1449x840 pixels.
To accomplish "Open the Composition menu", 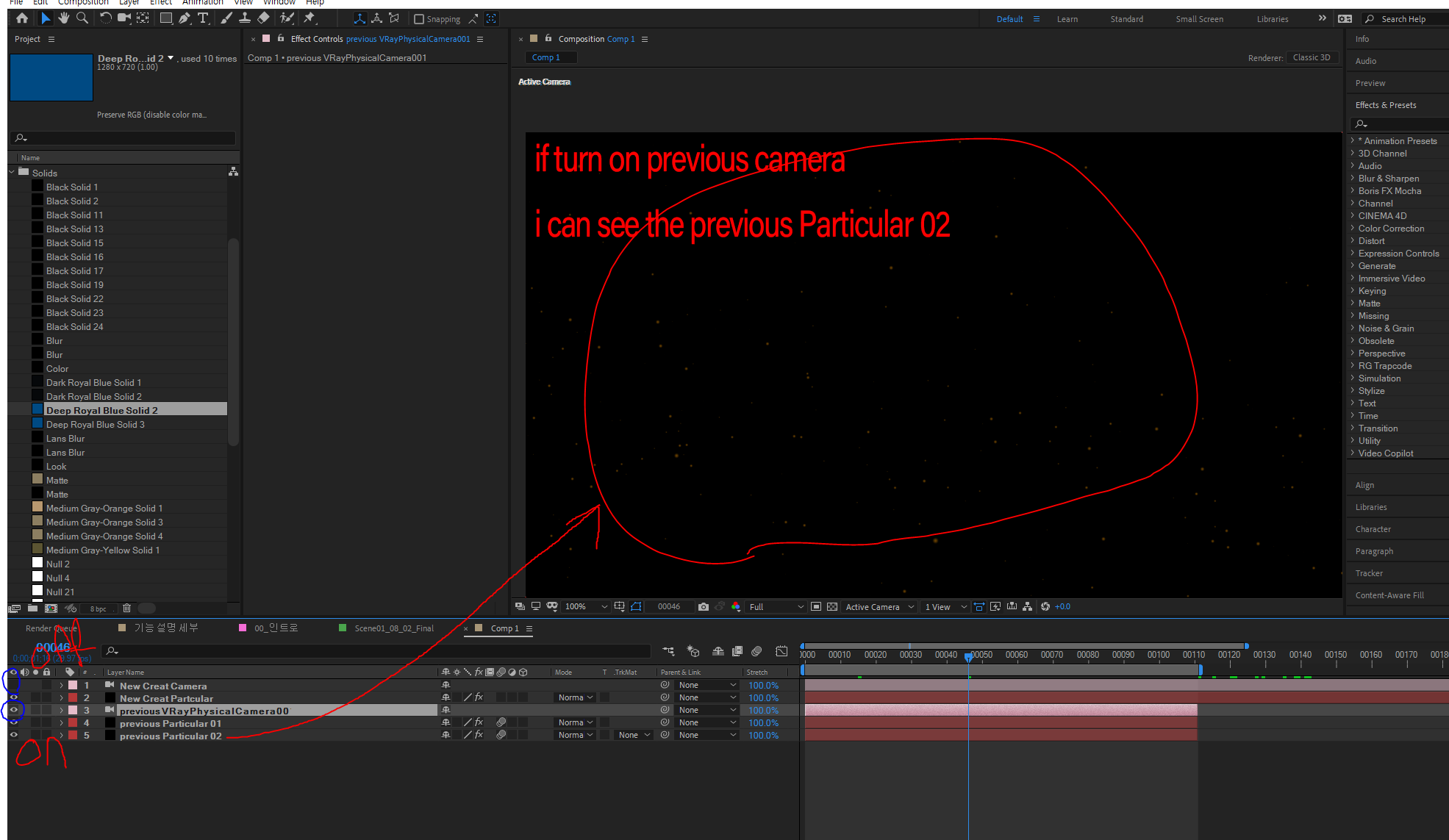I will 83,3.
